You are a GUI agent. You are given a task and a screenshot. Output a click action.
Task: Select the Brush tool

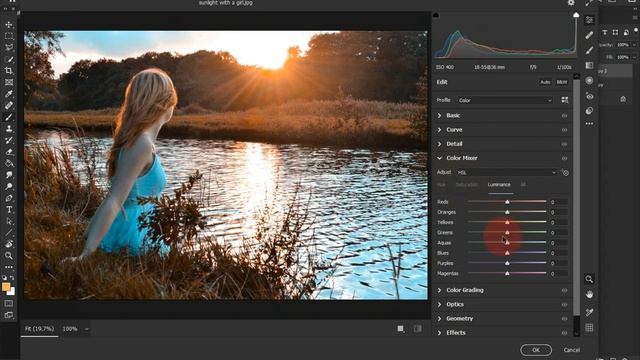tap(9, 117)
